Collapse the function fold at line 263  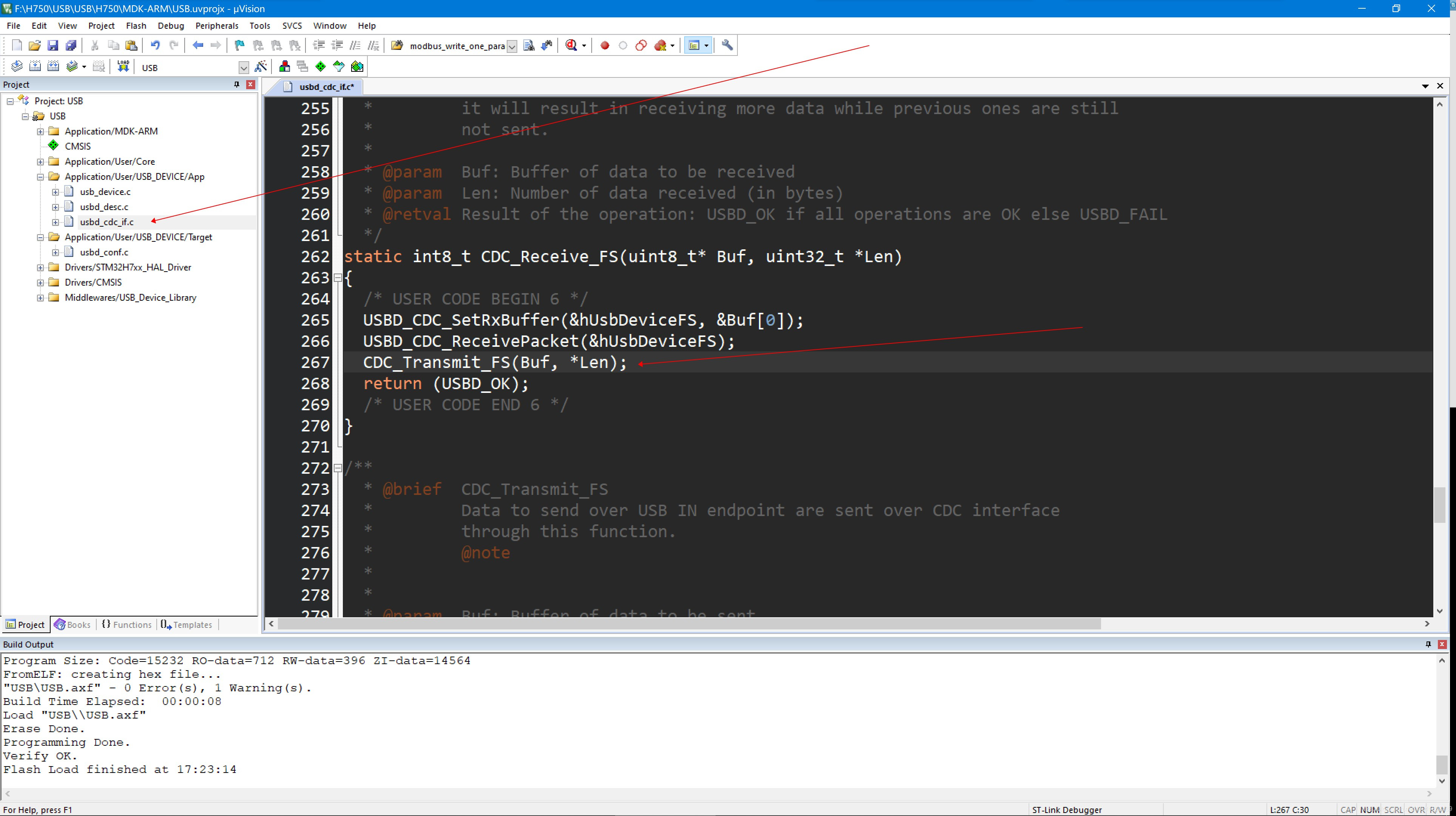point(338,278)
